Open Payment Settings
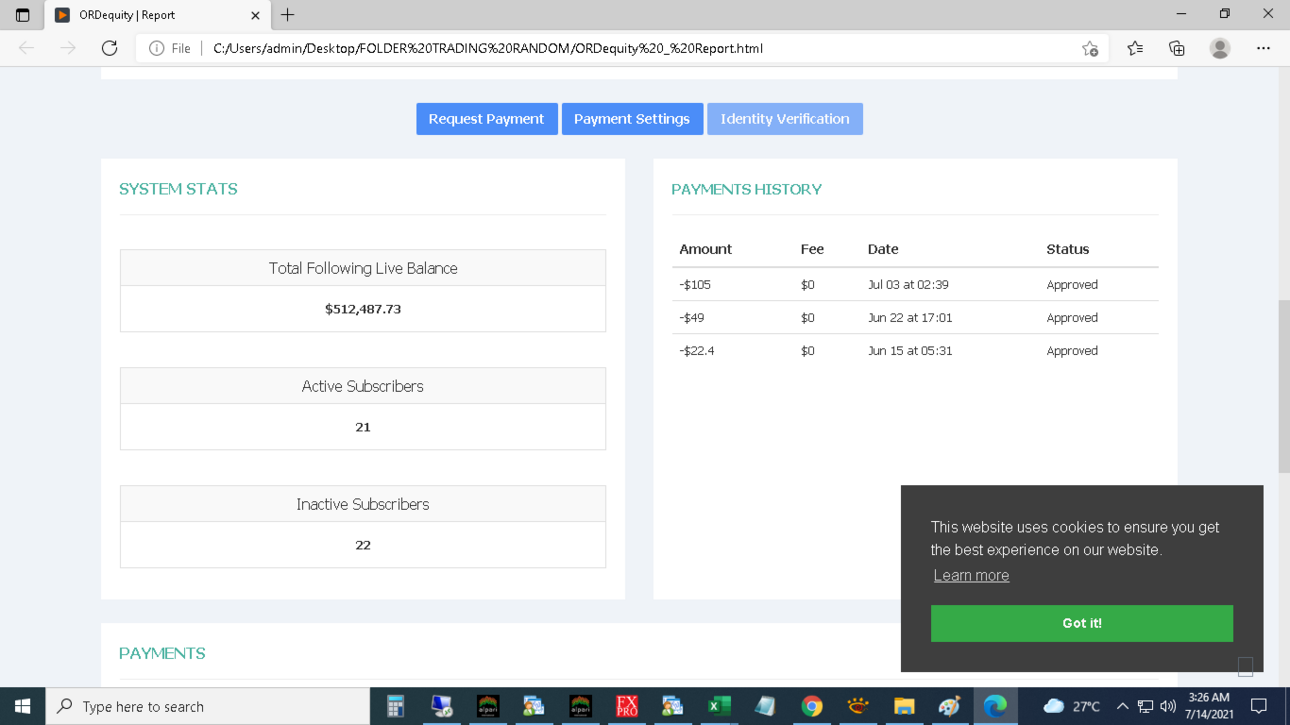Image resolution: width=1290 pixels, height=725 pixels. [632, 119]
